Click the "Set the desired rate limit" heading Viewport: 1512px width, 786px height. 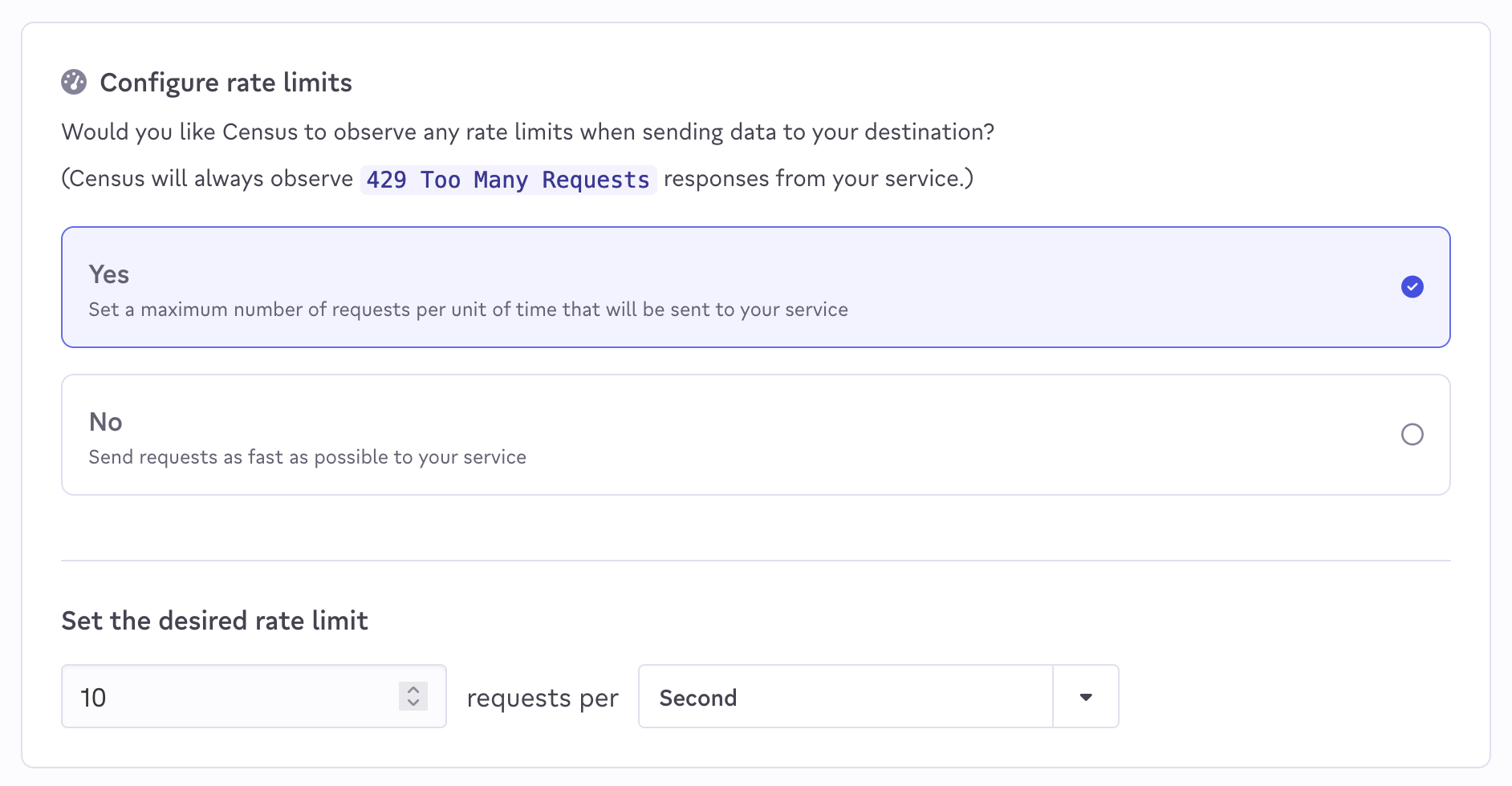click(214, 621)
